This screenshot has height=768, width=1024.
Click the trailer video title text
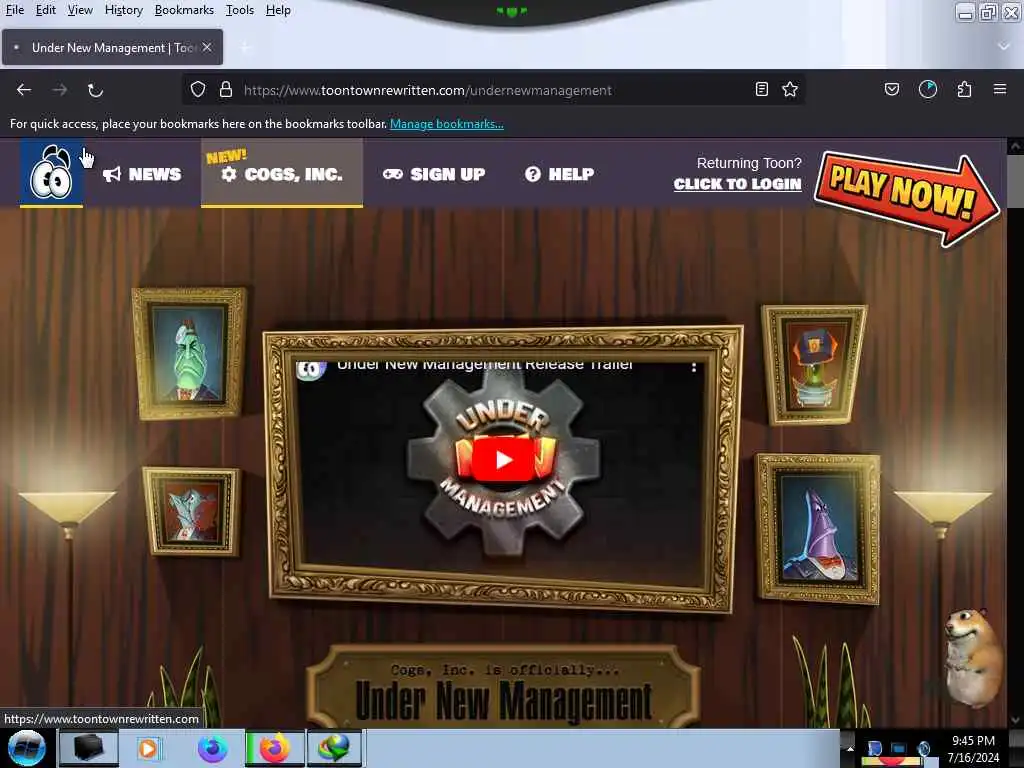coord(485,366)
